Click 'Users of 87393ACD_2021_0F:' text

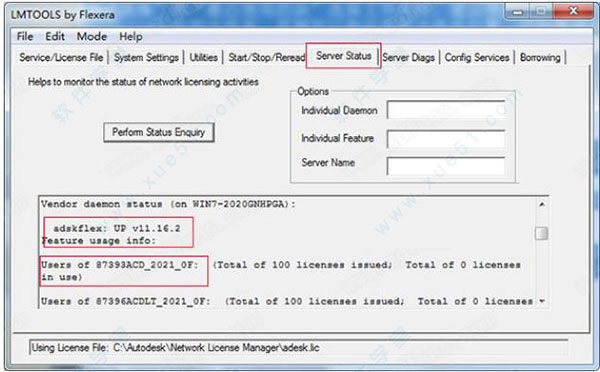click(120, 265)
